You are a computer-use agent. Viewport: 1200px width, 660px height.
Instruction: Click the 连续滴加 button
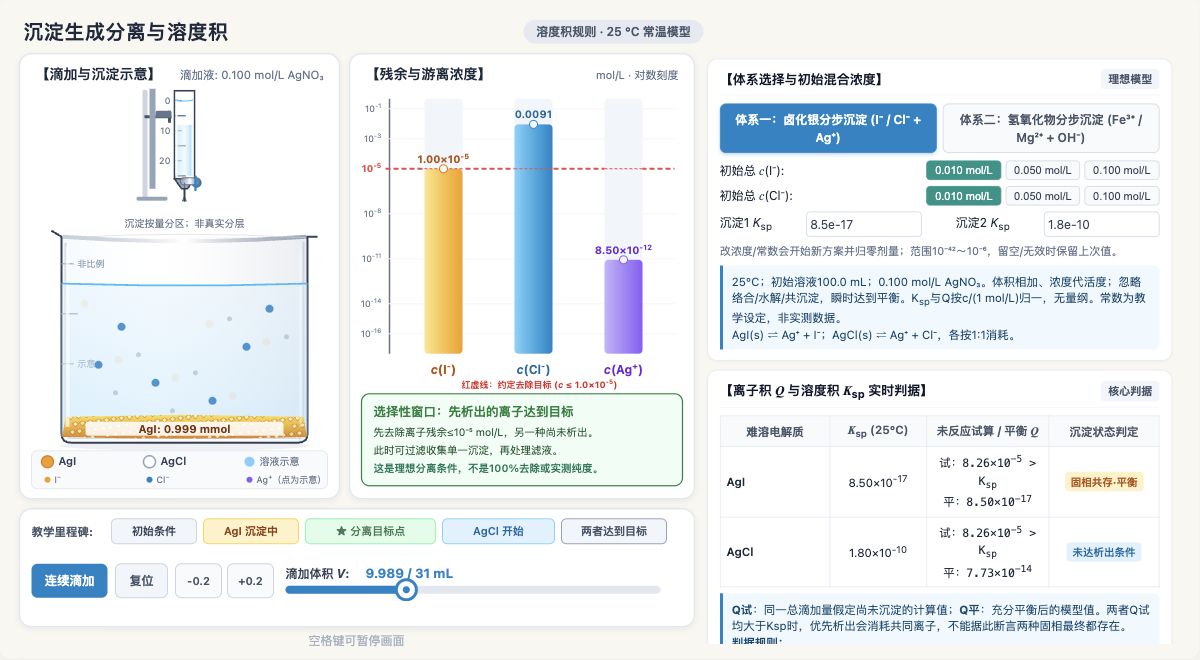69,580
